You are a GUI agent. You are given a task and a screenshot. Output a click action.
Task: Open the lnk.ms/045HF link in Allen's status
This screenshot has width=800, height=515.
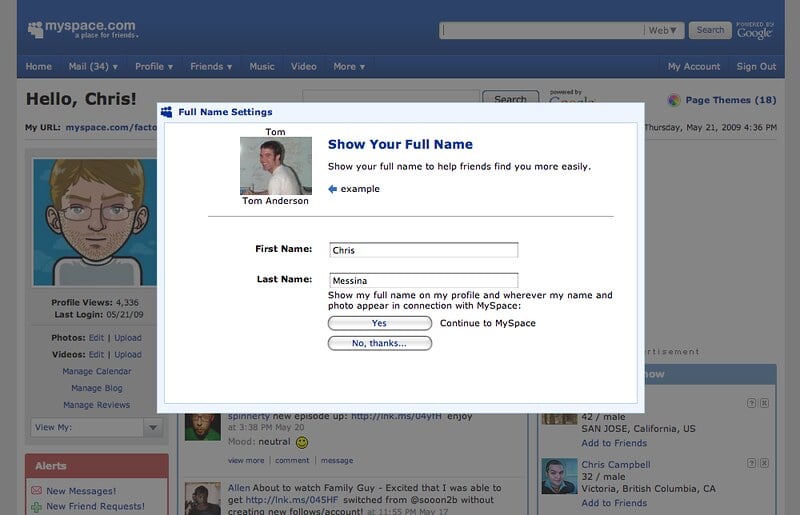coord(292,500)
